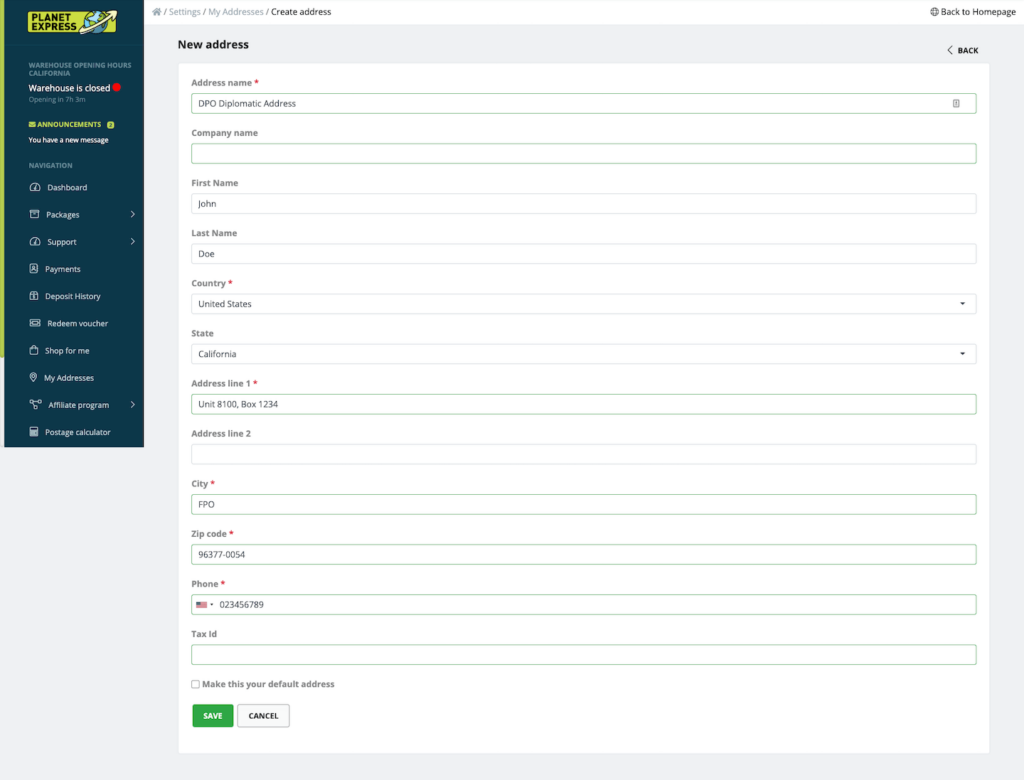Click the Planet Express logo
Screen dimensions: 1024x780
pyautogui.click(x=72, y=22)
